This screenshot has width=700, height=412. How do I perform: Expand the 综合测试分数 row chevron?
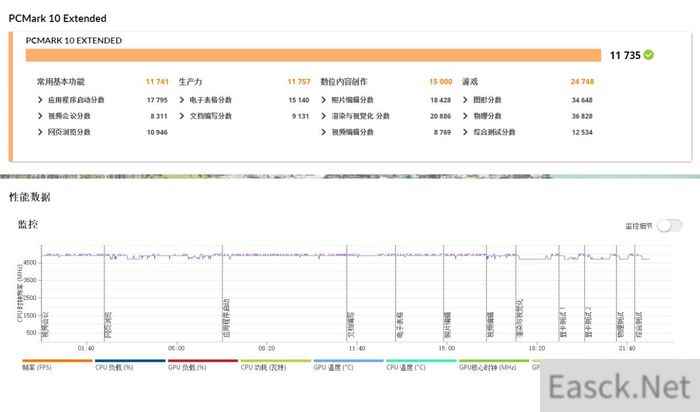[x=465, y=132]
